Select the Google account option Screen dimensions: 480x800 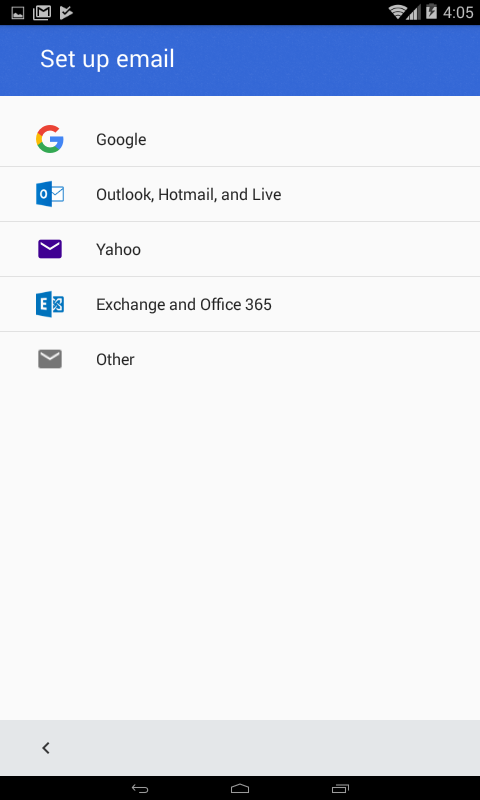coord(240,139)
